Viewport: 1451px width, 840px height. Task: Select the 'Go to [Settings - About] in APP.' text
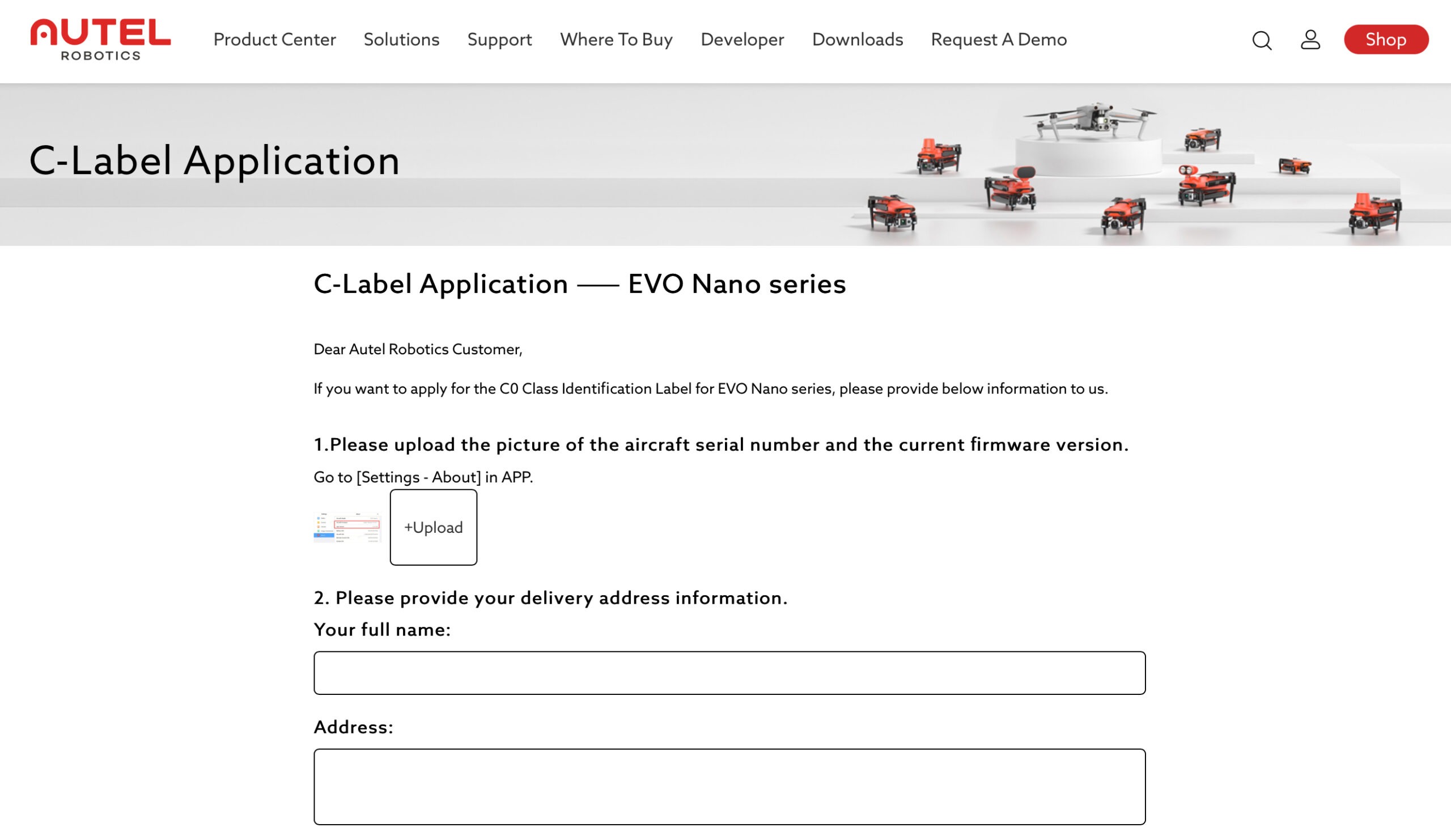click(x=423, y=477)
